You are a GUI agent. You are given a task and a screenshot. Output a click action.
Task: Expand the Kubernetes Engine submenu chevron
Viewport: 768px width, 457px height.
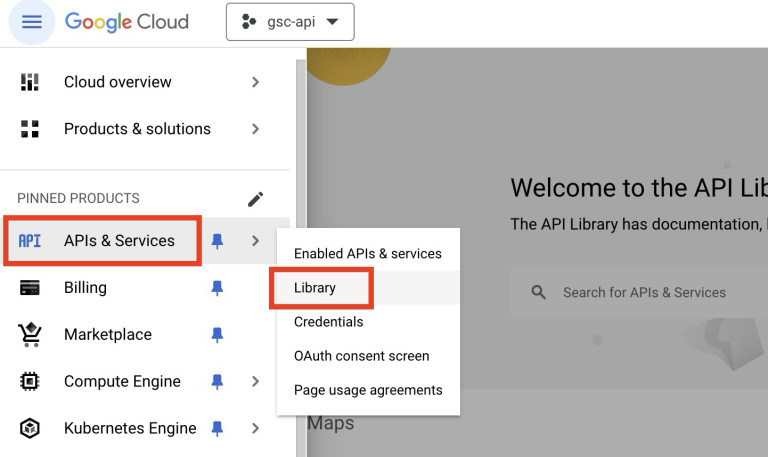coord(255,428)
